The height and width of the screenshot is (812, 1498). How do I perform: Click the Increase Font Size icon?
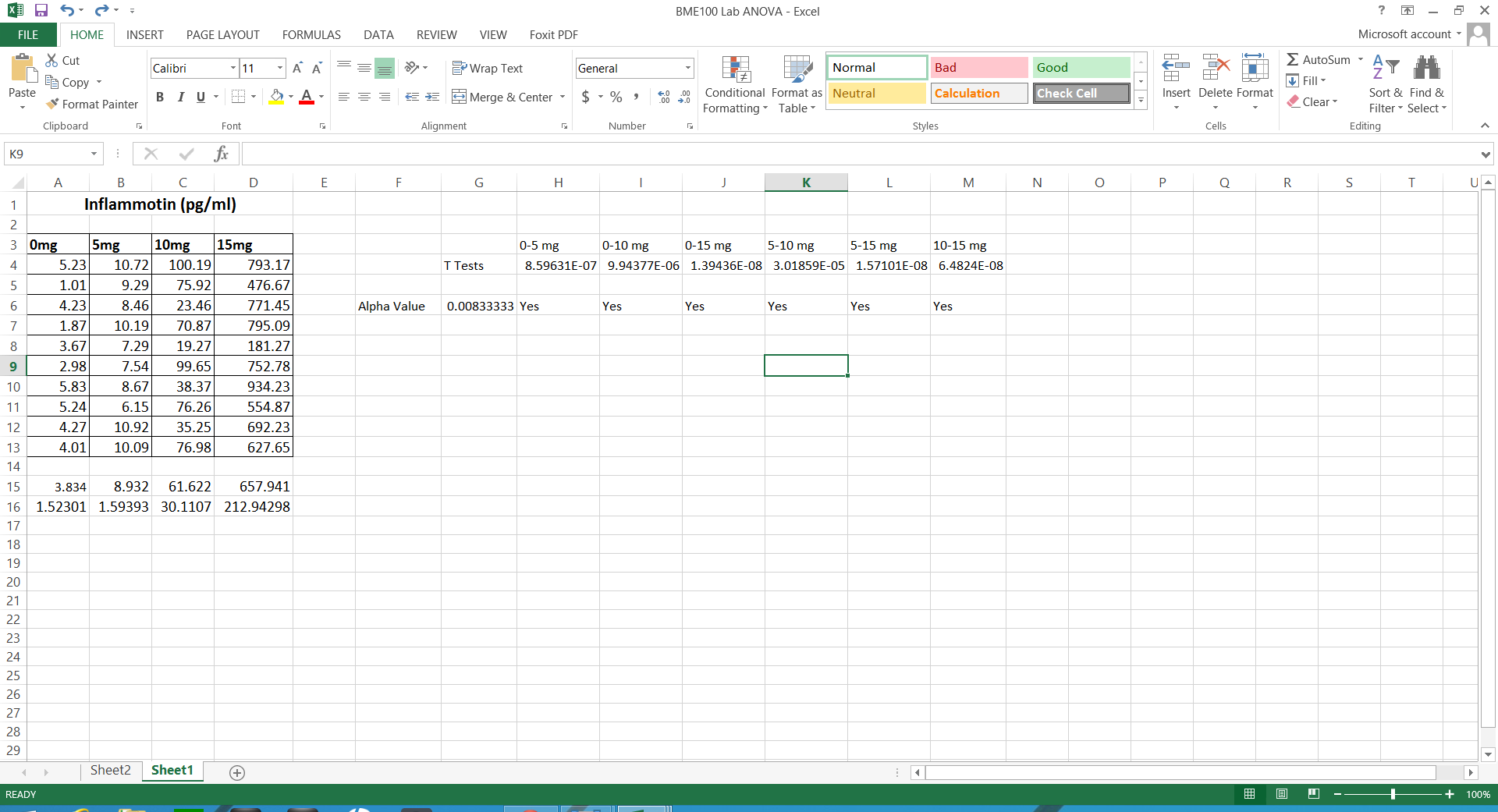(297, 68)
